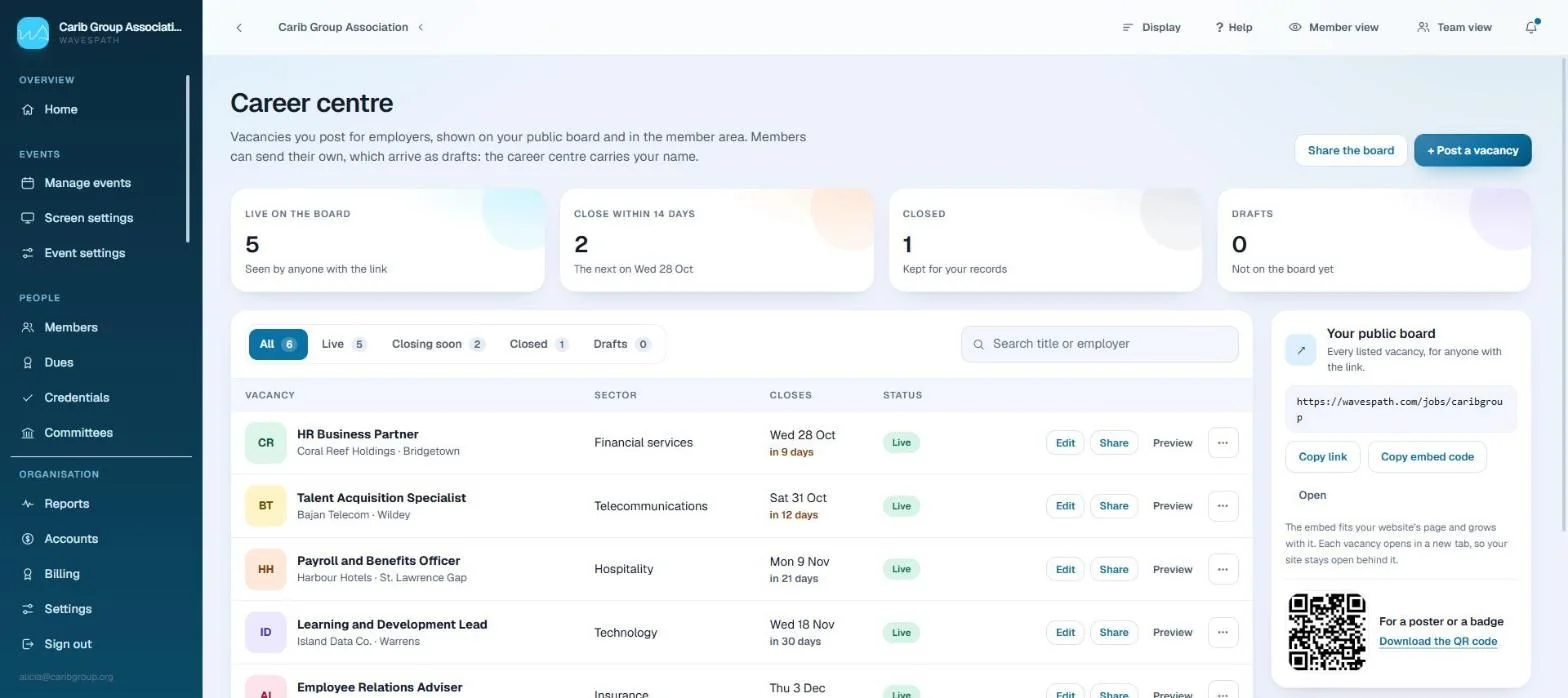Open the Display options menu
The width and height of the screenshot is (1568, 698).
[x=1152, y=27]
